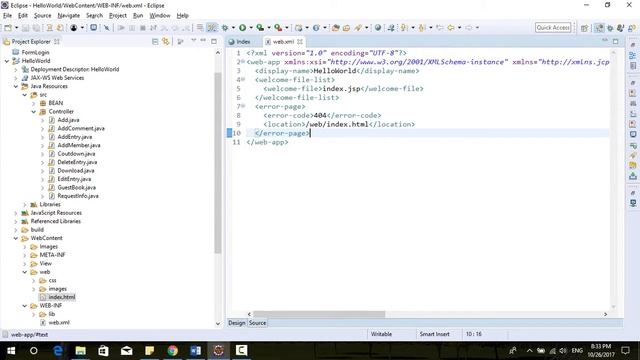Open the Windows Start menu
This screenshot has height=360, width=640.
coord(11,351)
